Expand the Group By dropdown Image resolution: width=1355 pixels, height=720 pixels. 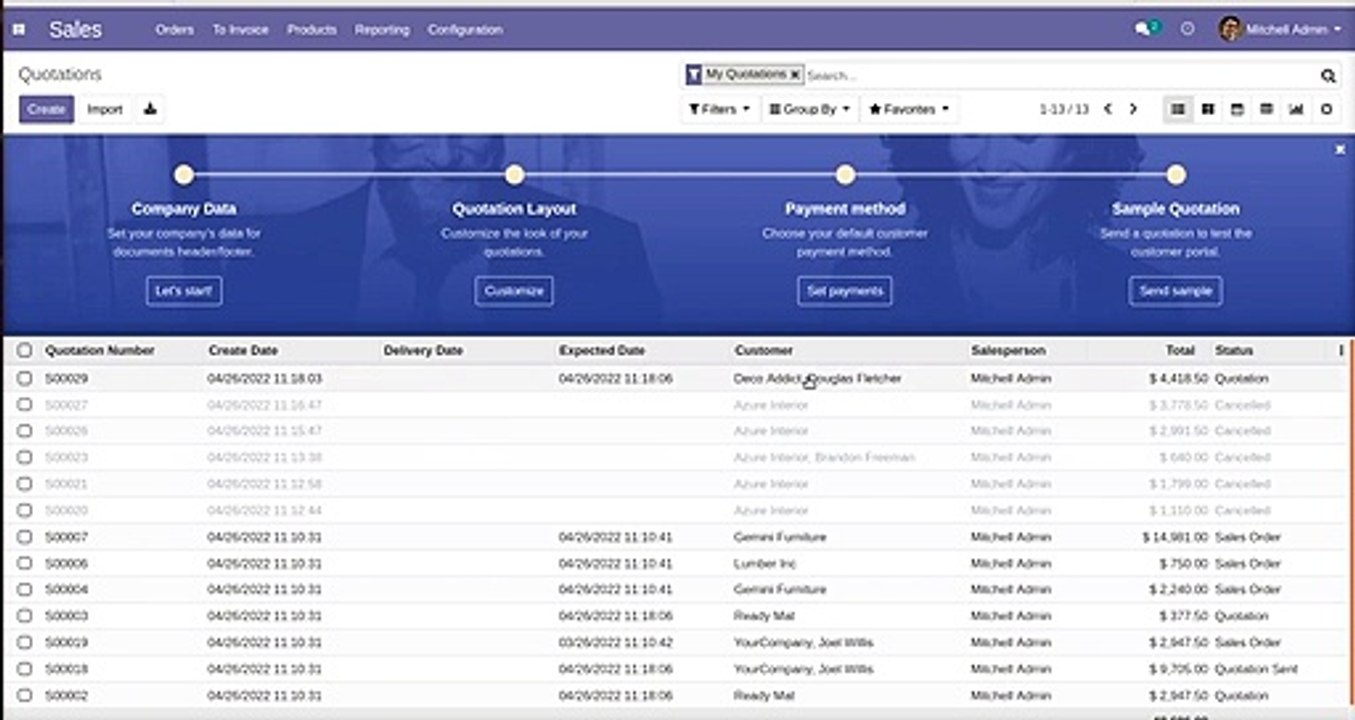(809, 109)
